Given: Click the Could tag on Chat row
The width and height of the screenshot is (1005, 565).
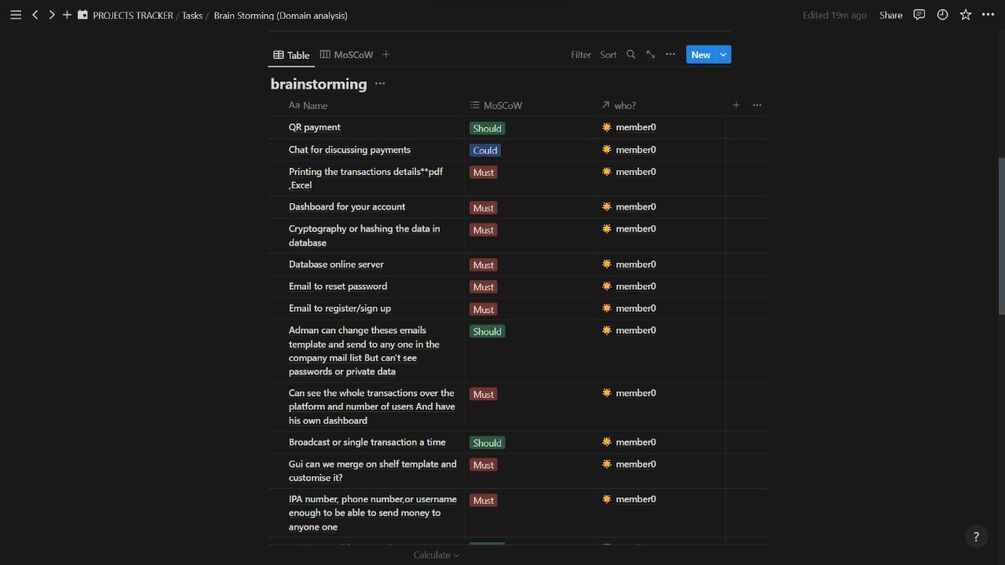Looking at the screenshot, I should point(485,150).
